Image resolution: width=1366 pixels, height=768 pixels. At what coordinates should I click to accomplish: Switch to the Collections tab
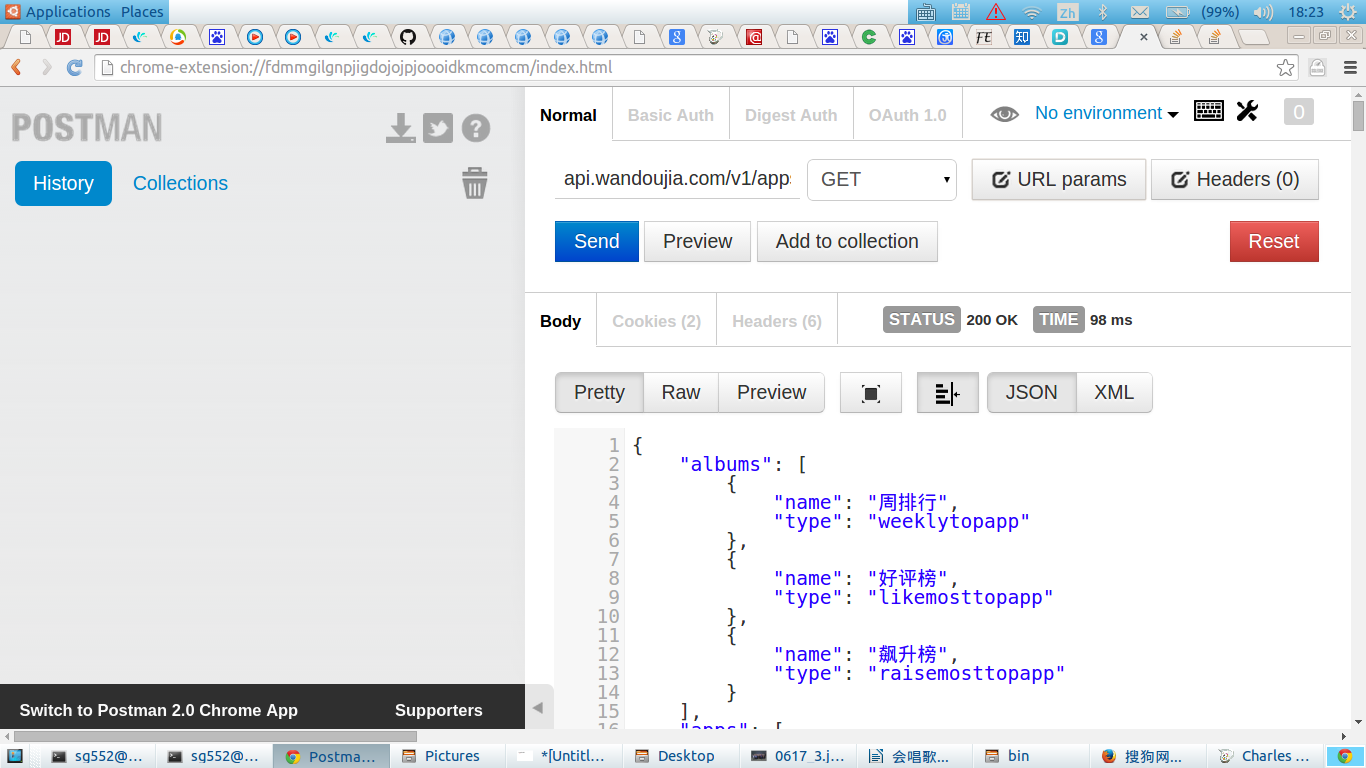180,183
